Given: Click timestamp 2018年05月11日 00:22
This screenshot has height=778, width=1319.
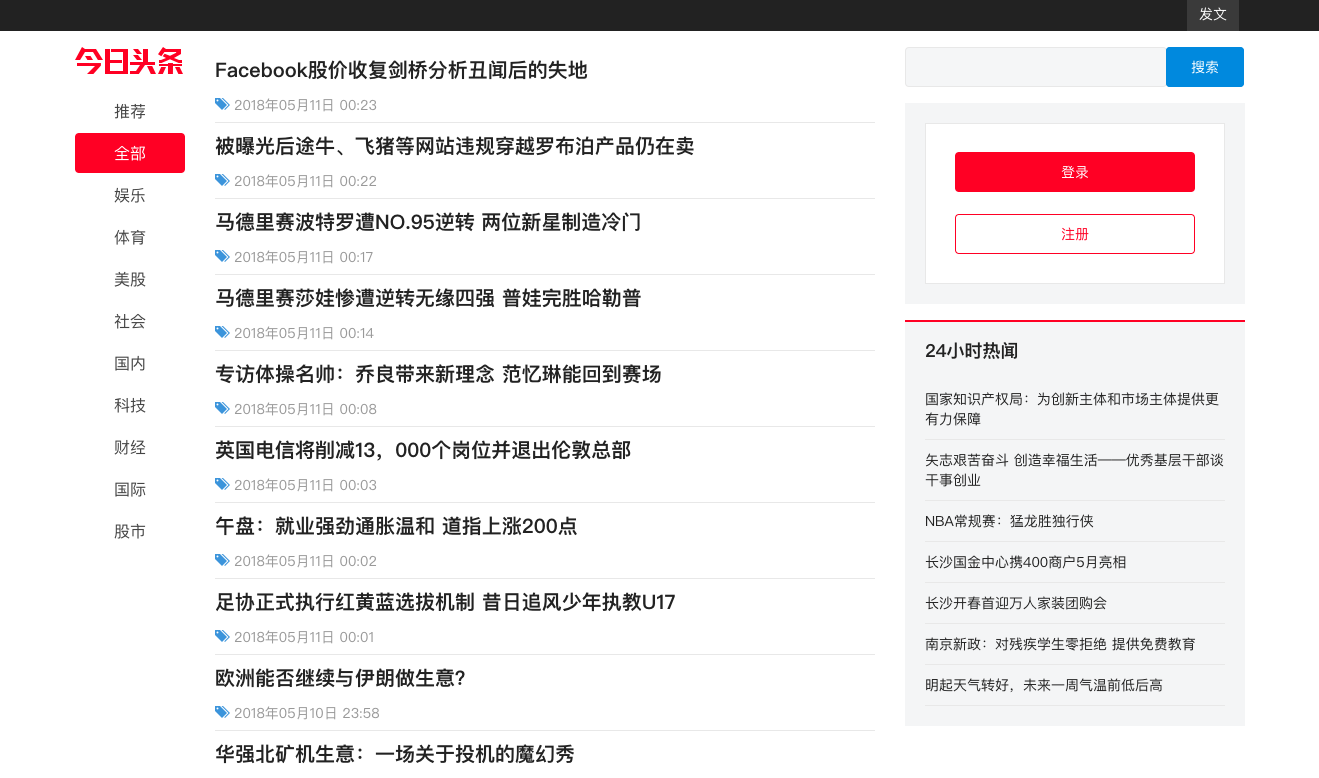Looking at the screenshot, I should [x=305, y=181].
